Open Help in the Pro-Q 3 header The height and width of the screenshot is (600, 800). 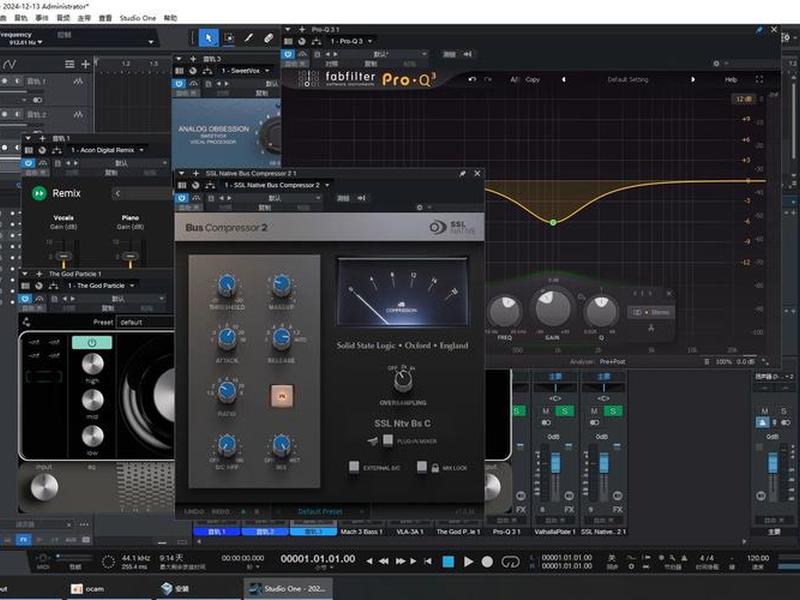[731, 80]
